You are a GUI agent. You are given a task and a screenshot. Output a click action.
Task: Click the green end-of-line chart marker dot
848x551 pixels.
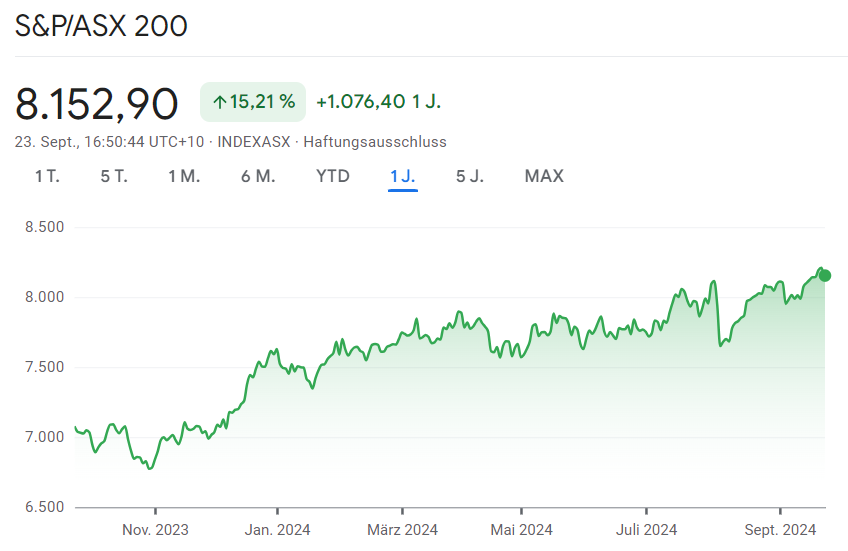pyautogui.click(x=825, y=276)
